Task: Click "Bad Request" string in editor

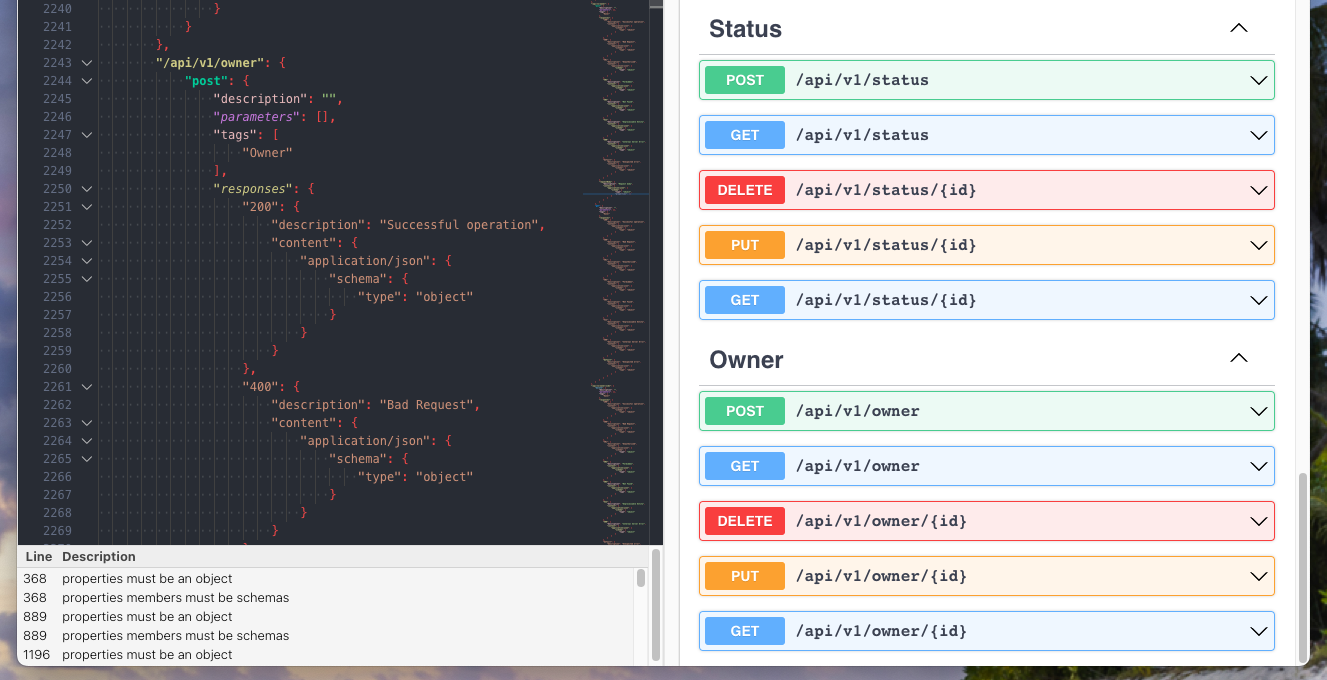Action: pos(426,405)
